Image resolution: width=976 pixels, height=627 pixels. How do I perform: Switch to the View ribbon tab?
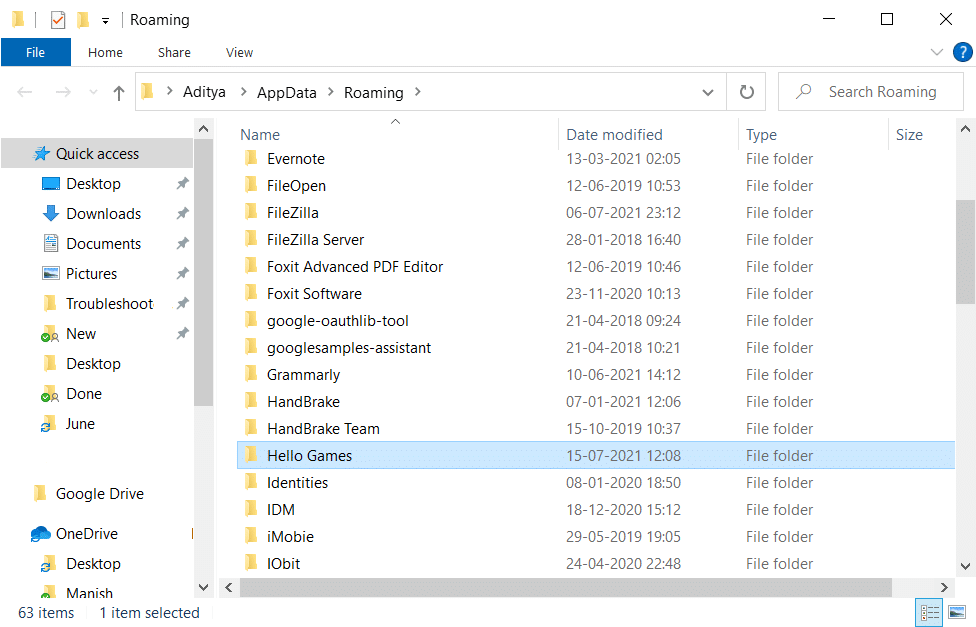[239, 52]
